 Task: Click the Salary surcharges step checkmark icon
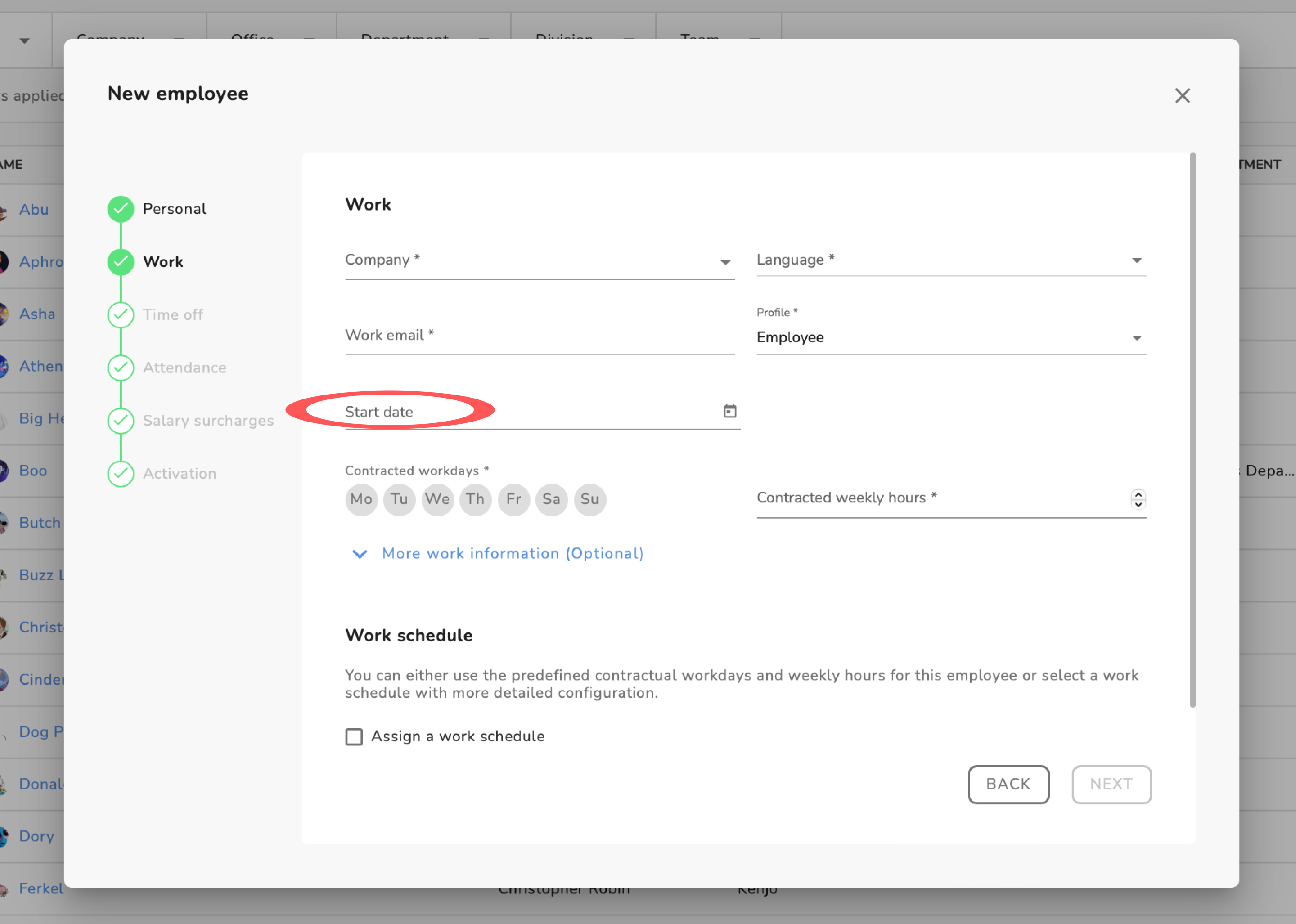click(x=121, y=421)
